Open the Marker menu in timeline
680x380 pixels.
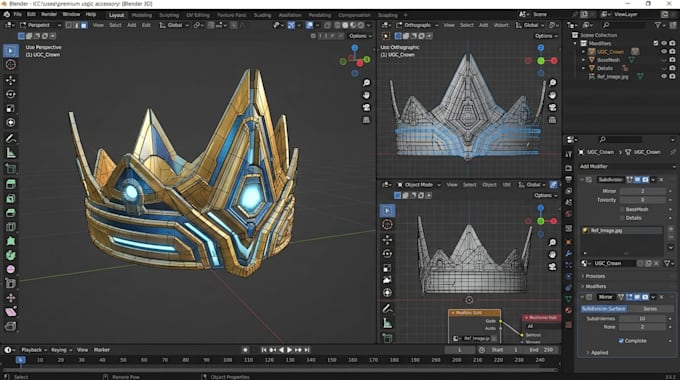pyautogui.click(x=102, y=350)
